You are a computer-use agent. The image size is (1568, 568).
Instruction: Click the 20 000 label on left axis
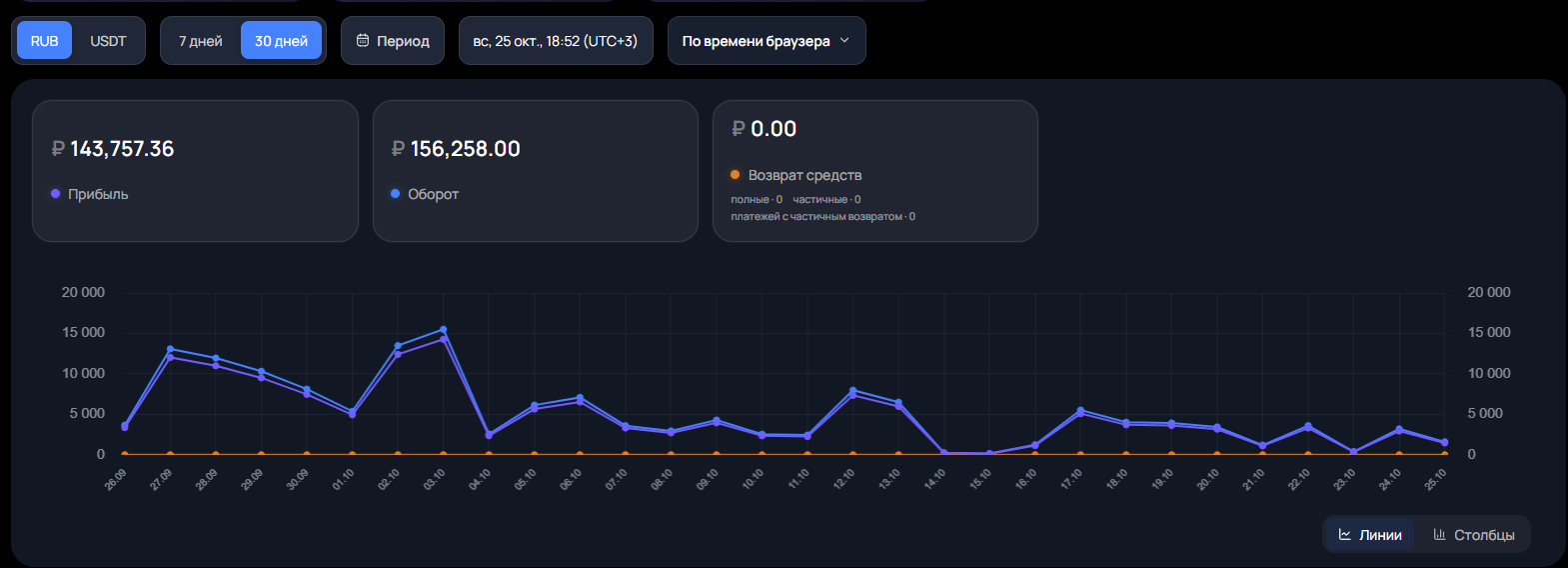[83, 292]
